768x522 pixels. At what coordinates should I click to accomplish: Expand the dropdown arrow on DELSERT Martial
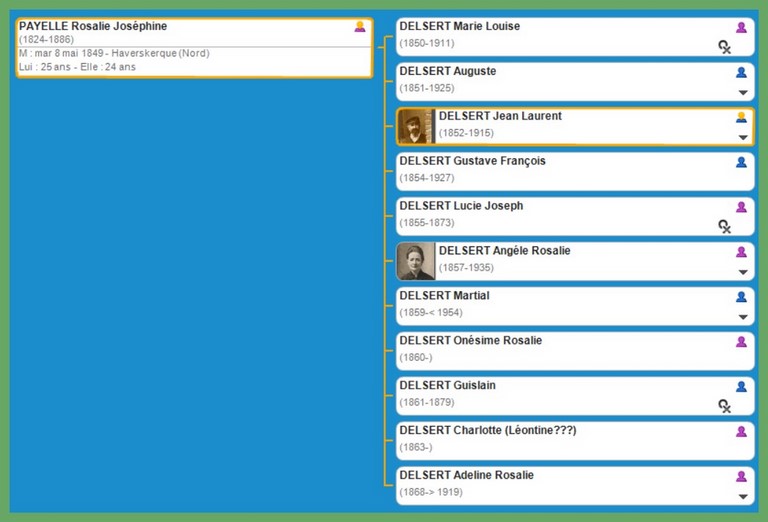(x=742, y=317)
